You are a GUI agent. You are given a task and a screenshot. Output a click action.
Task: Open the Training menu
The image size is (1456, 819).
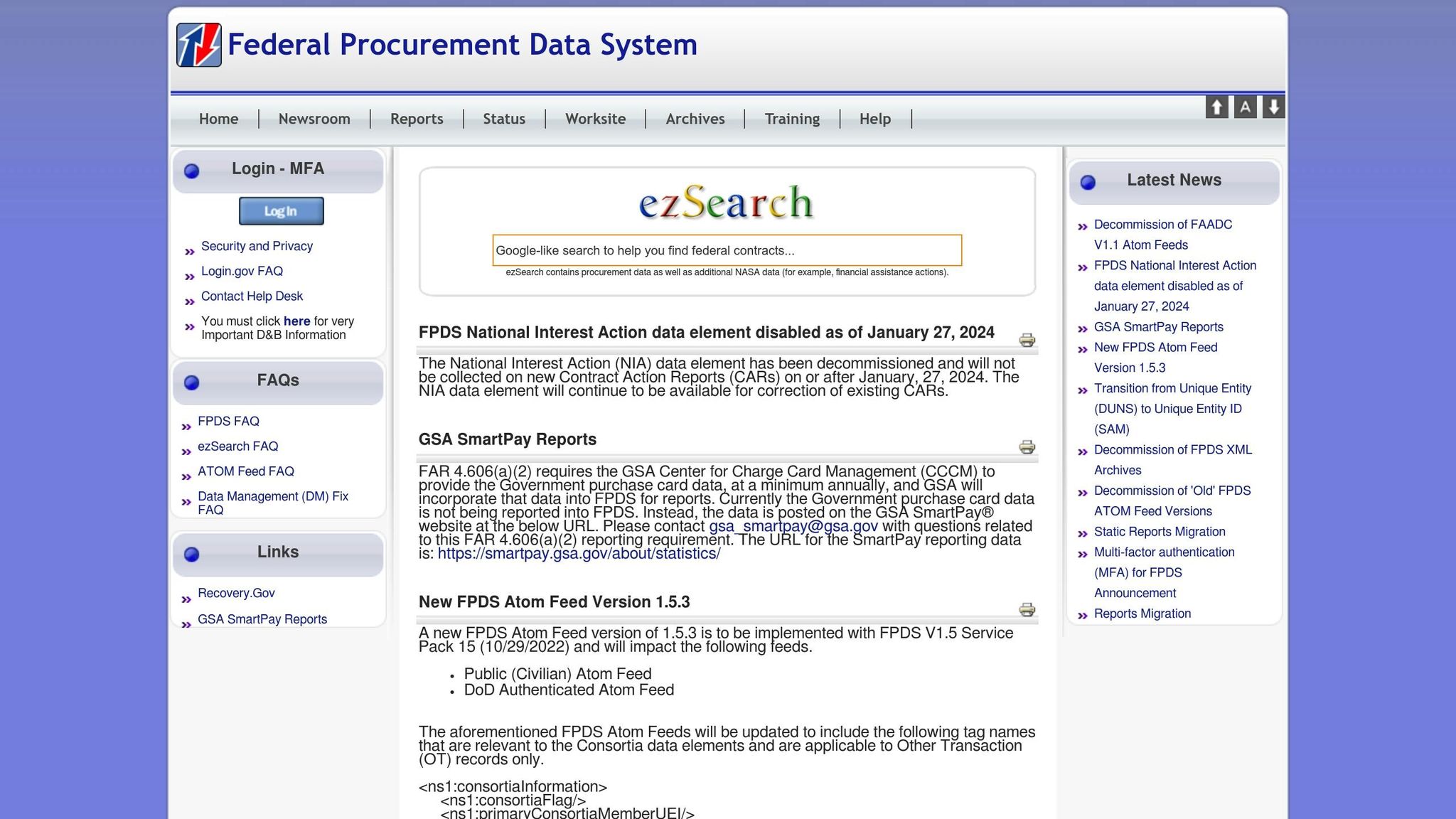(792, 119)
